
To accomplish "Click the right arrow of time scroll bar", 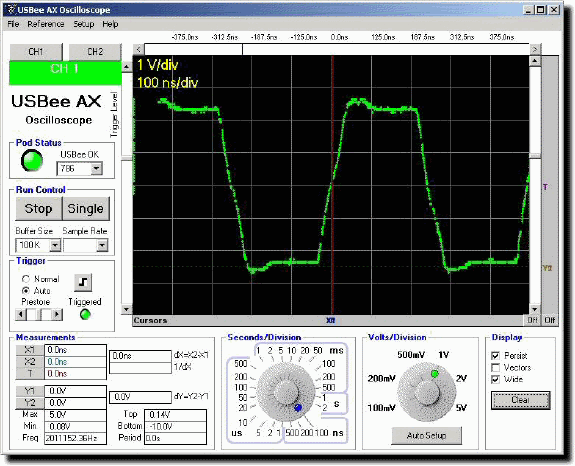I will 535,49.
